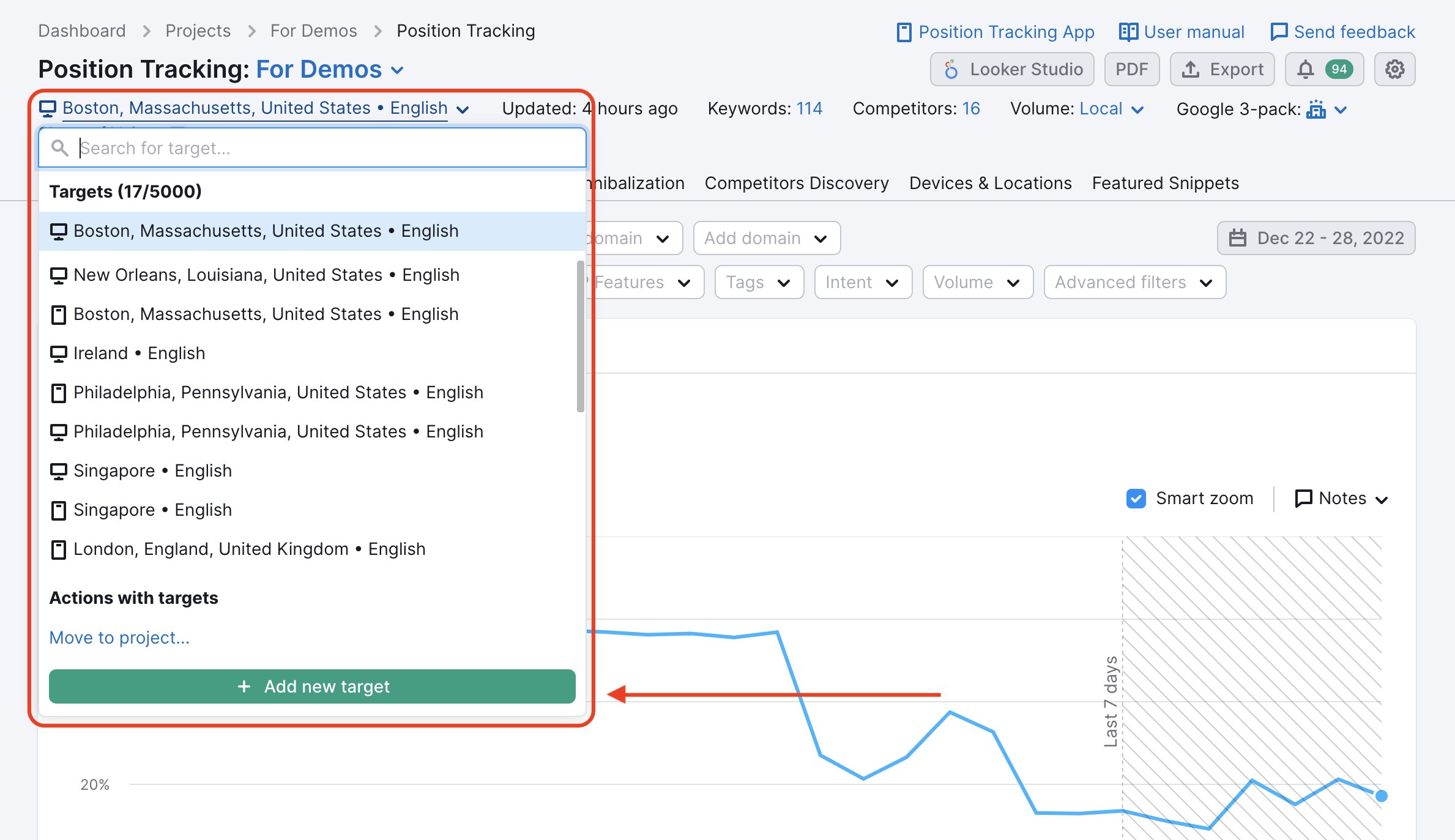This screenshot has height=840, width=1455.
Task: Click the Looker Studio logo icon
Action: click(950, 69)
